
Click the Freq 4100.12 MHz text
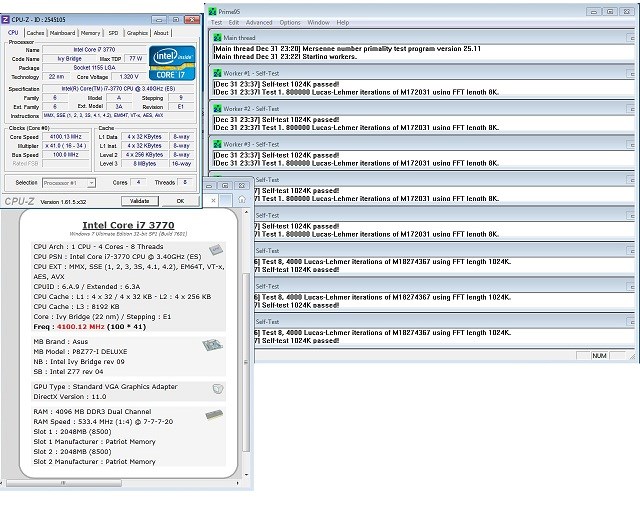coord(89,327)
